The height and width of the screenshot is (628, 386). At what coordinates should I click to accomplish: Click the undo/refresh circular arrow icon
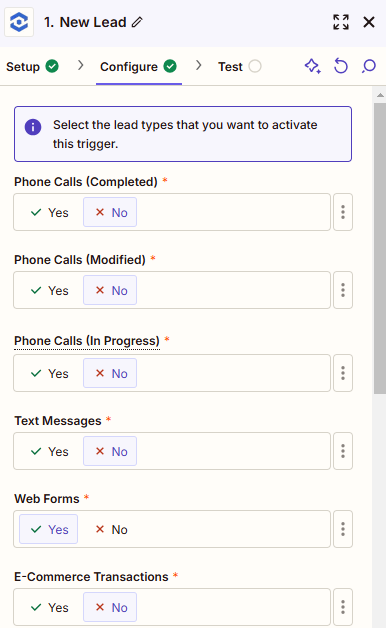[341, 66]
